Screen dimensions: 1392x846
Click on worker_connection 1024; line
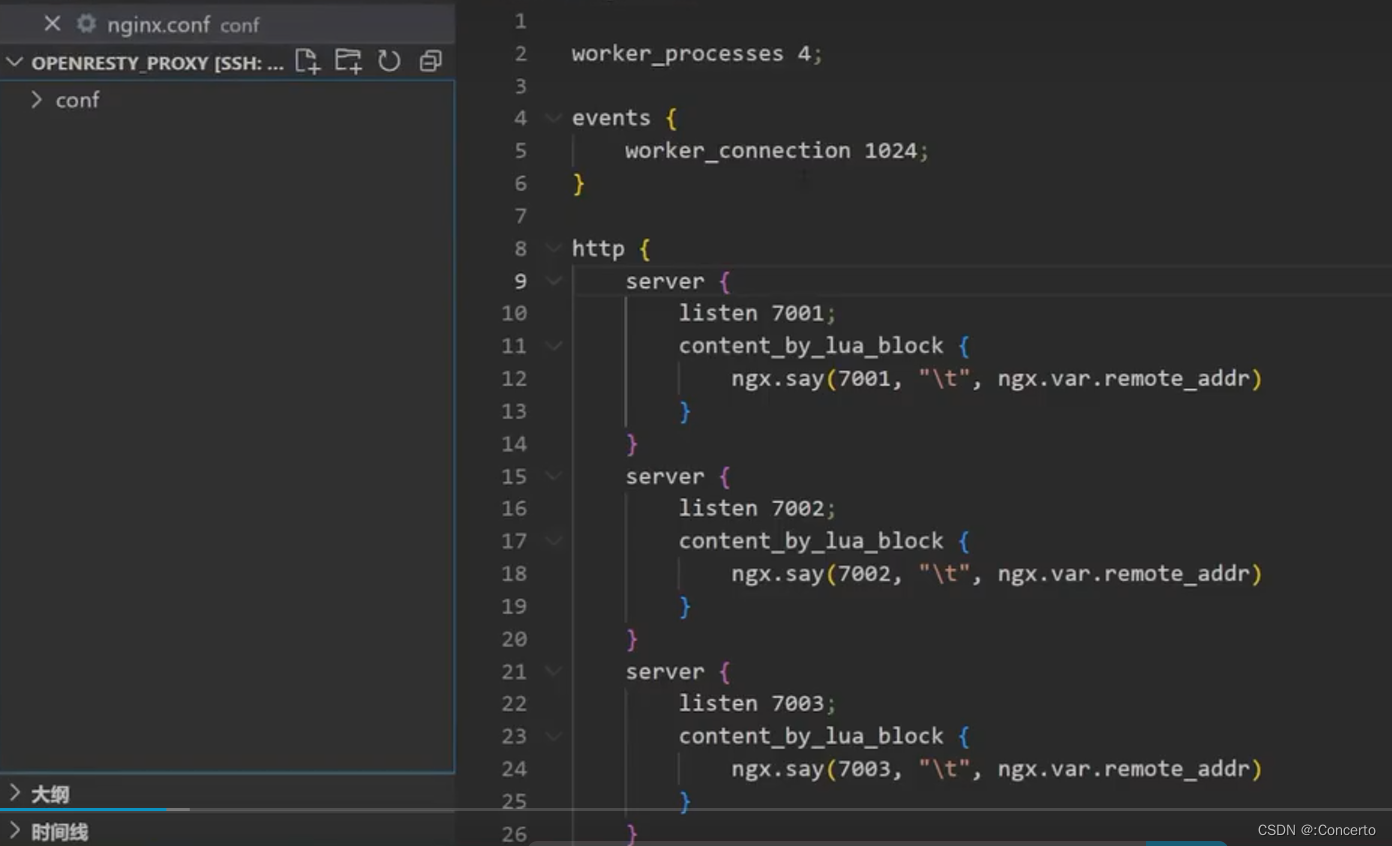[777, 151]
